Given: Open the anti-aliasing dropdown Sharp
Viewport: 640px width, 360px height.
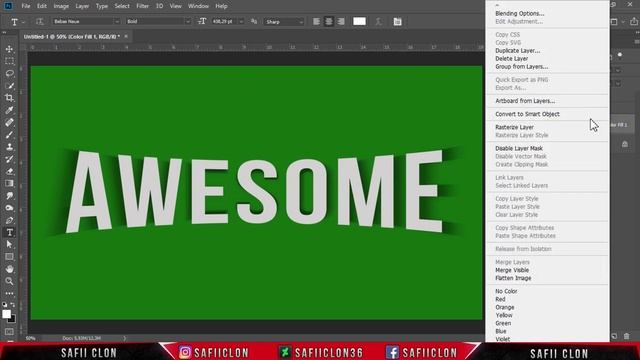Looking at the screenshot, I should pyautogui.click(x=284, y=22).
